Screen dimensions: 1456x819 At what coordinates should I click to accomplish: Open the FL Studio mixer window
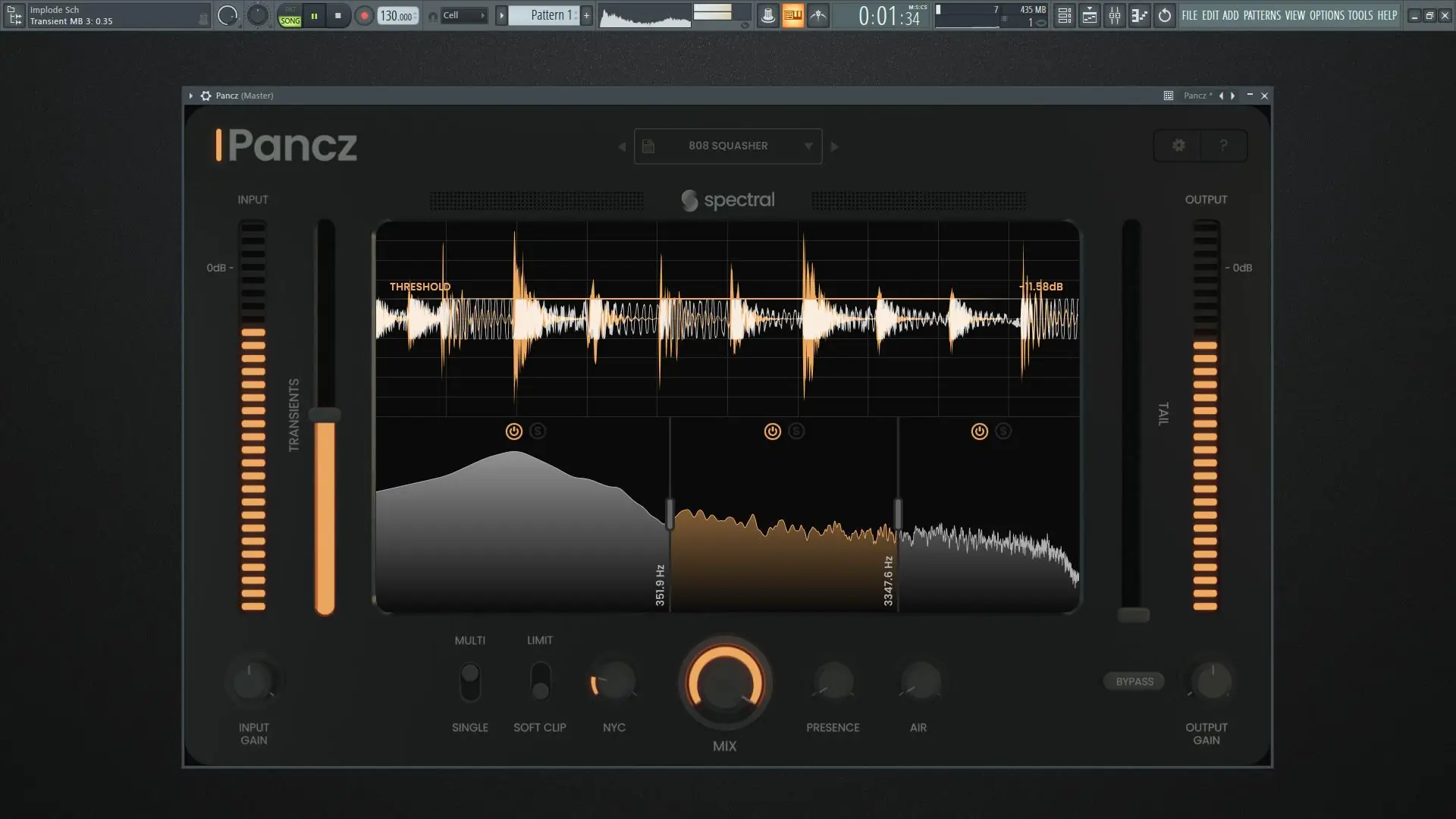pyautogui.click(x=1114, y=15)
